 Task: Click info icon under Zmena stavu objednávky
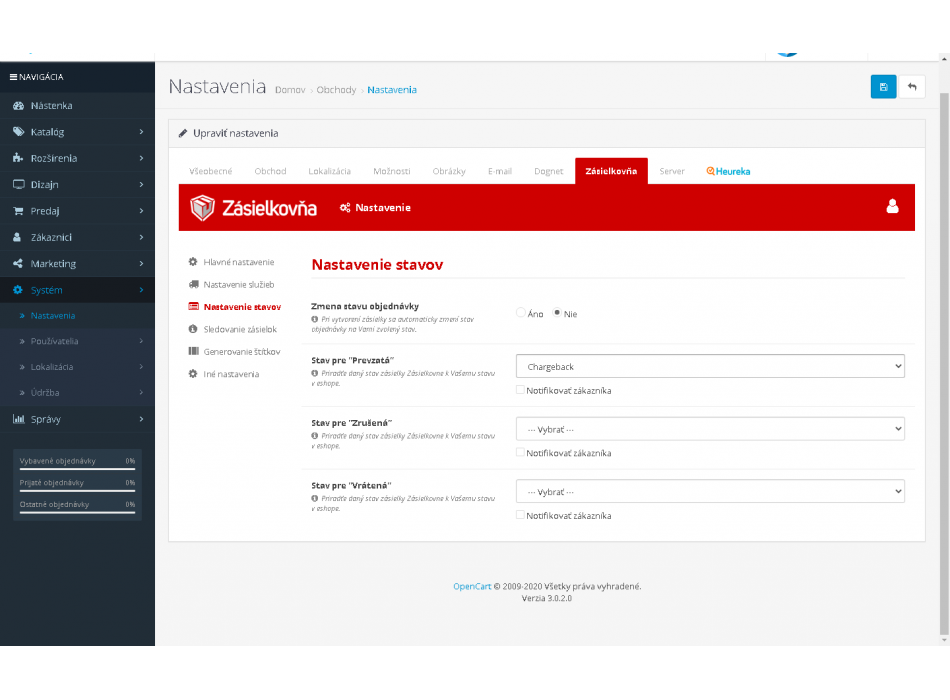pyautogui.click(x=315, y=319)
